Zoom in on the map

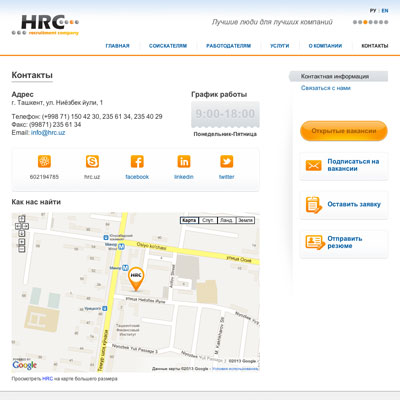(22, 242)
